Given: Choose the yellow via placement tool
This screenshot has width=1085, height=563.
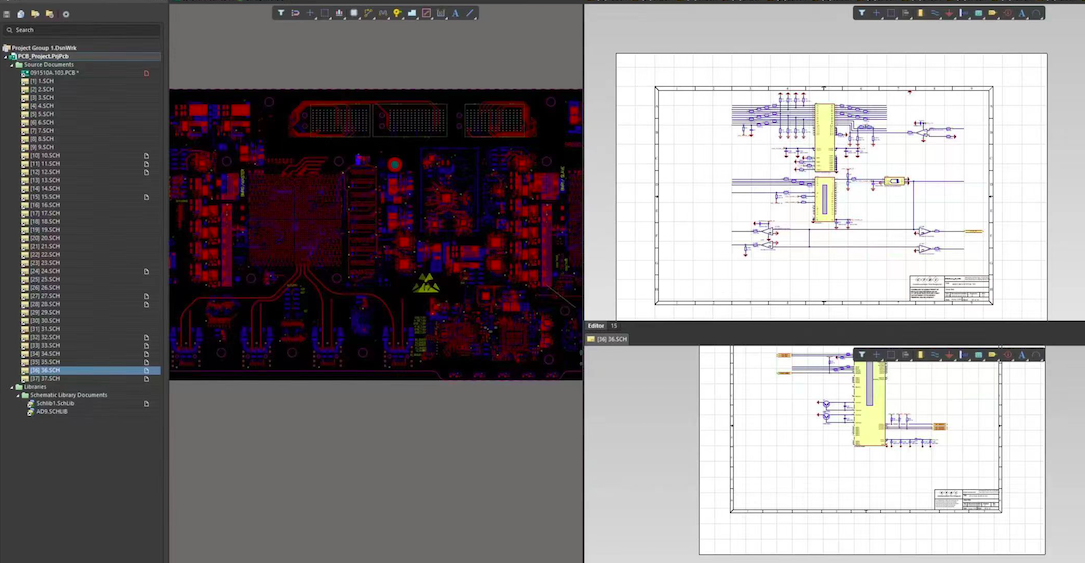Looking at the screenshot, I should (397, 13).
